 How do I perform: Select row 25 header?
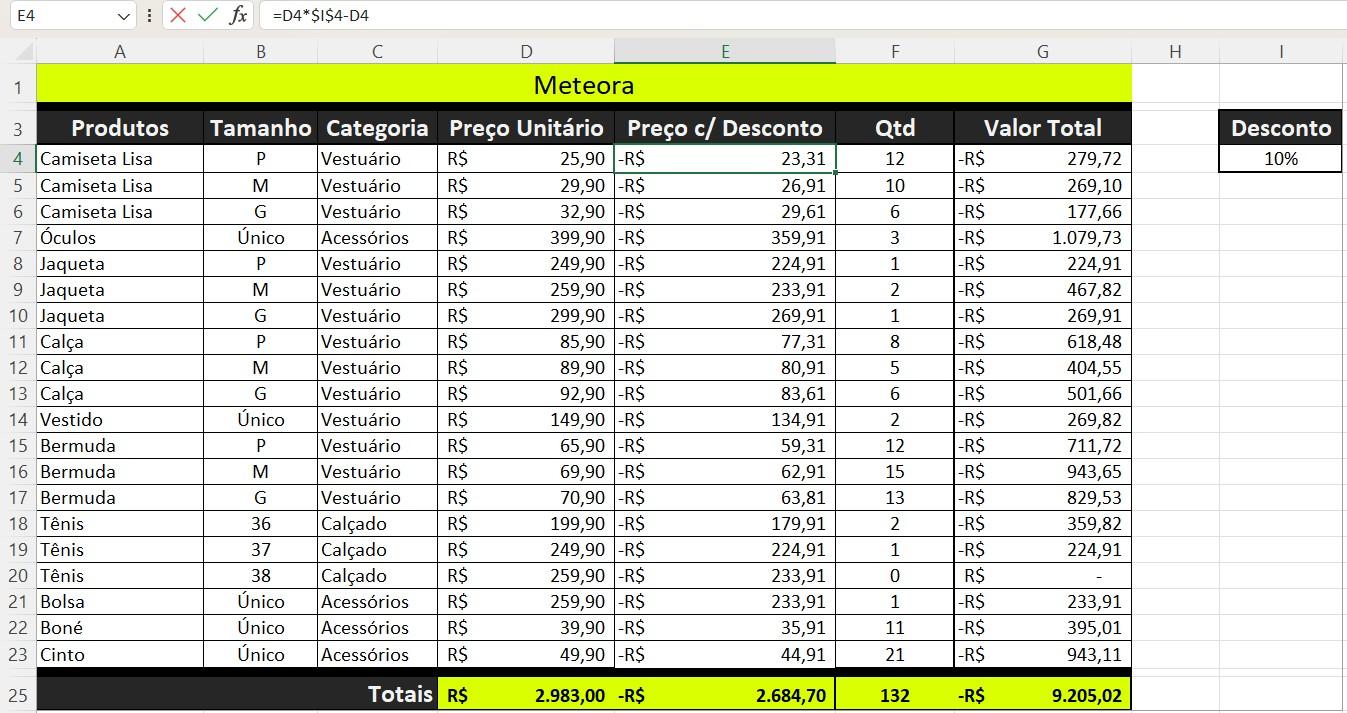[18, 695]
